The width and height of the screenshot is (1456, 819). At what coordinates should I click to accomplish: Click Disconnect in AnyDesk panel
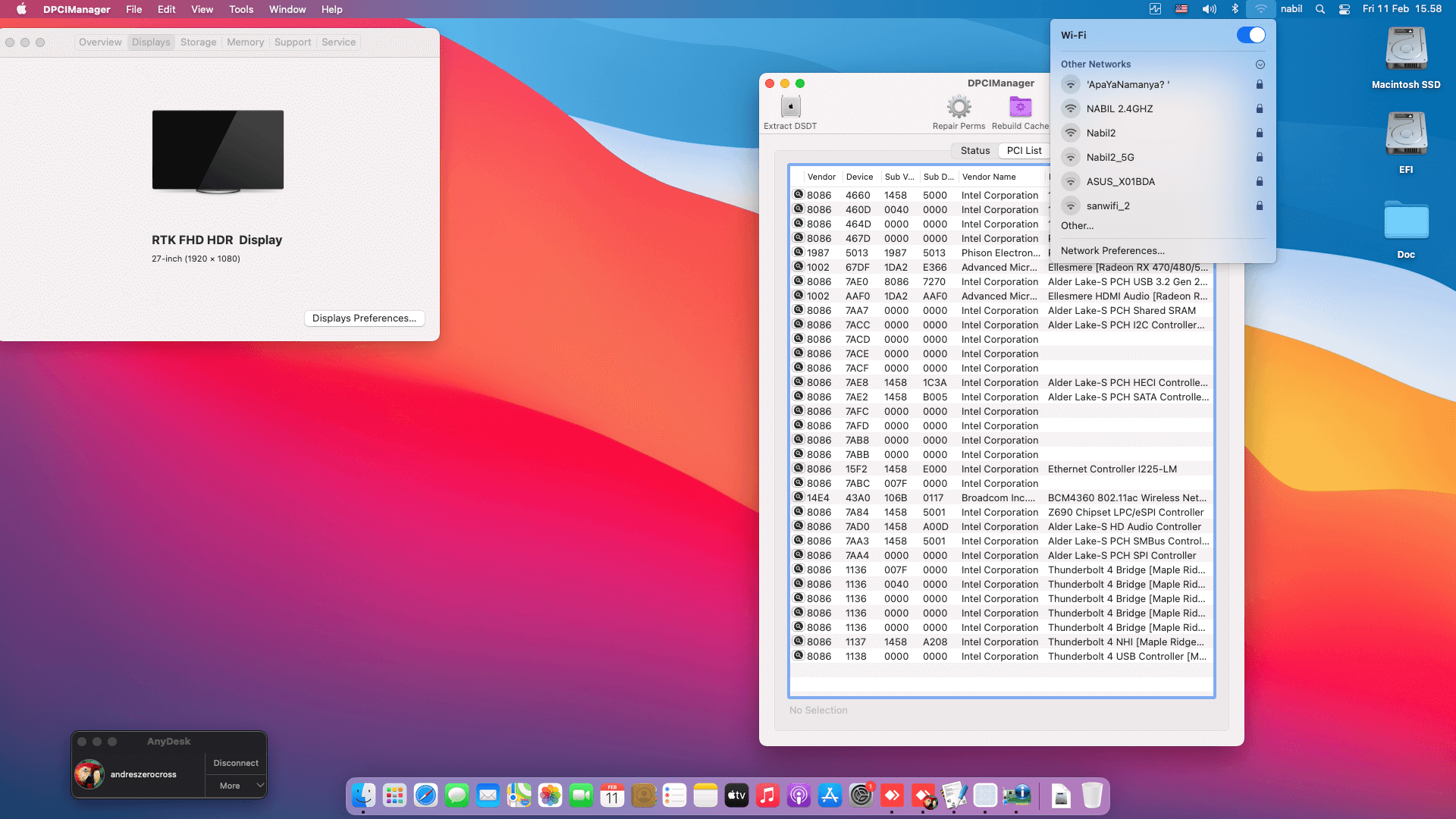coord(236,763)
